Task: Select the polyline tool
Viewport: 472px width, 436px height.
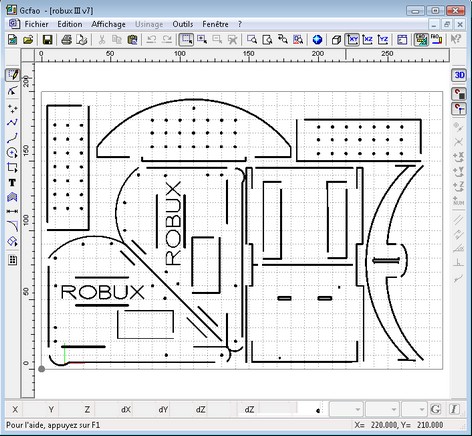Action: pyautogui.click(x=12, y=123)
